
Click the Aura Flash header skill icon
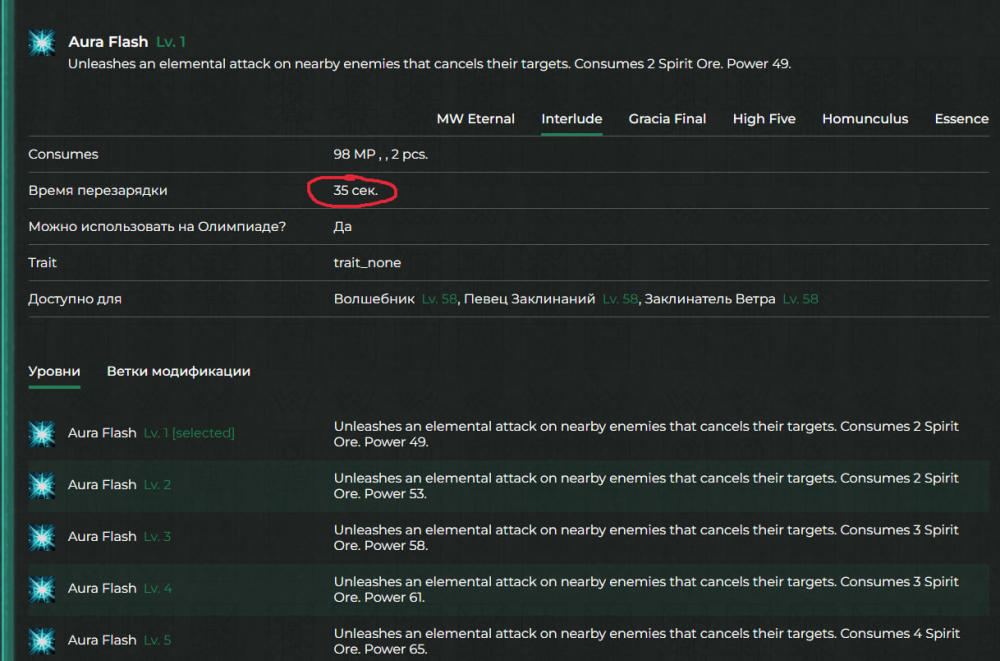click(41, 43)
